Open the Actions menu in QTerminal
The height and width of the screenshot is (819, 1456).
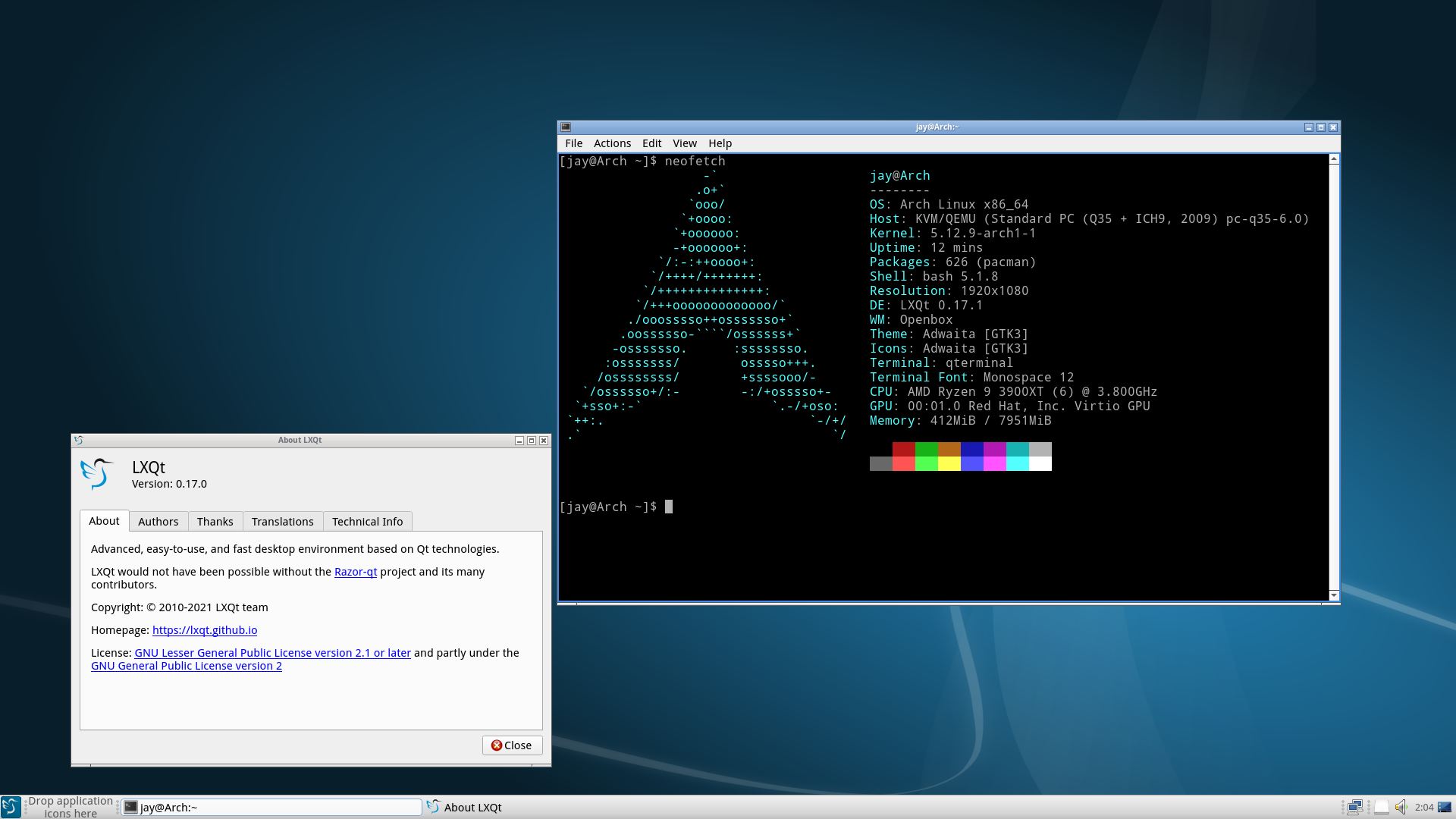pyautogui.click(x=612, y=143)
